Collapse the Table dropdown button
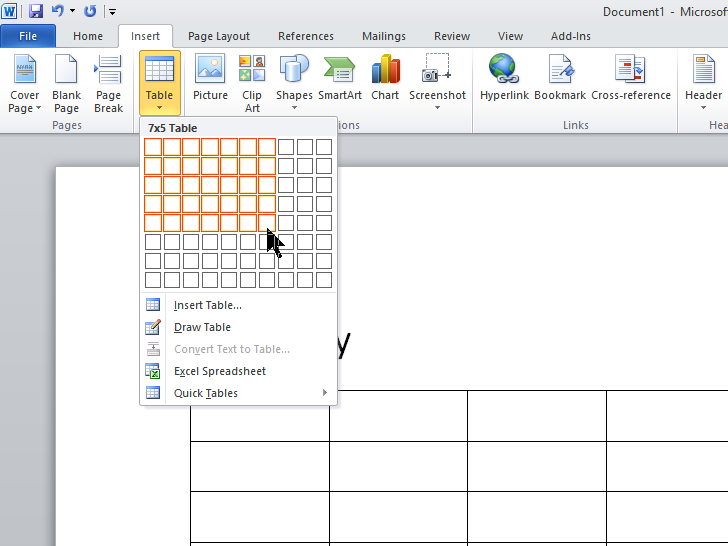The width and height of the screenshot is (728, 546). pyautogui.click(x=159, y=83)
